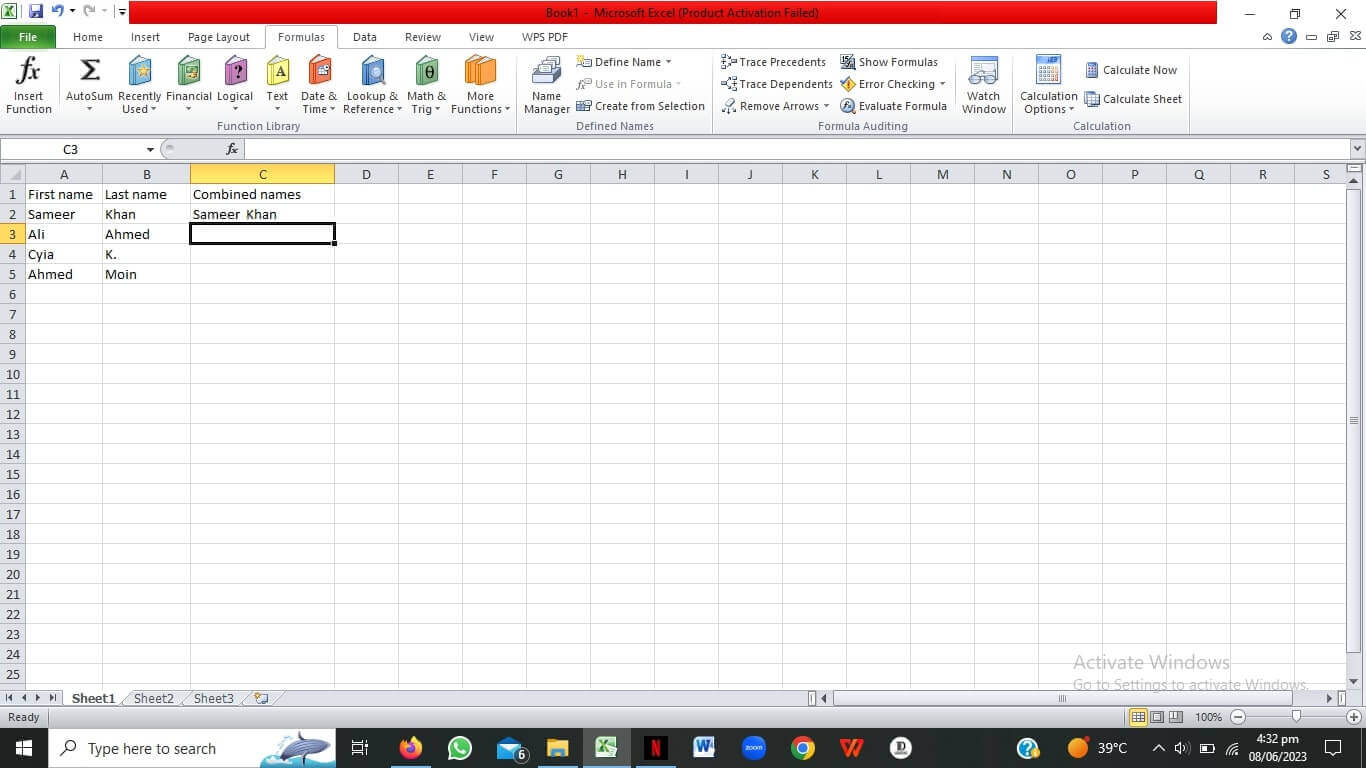
Task: Select the Sheet2 tab
Action: click(x=152, y=698)
